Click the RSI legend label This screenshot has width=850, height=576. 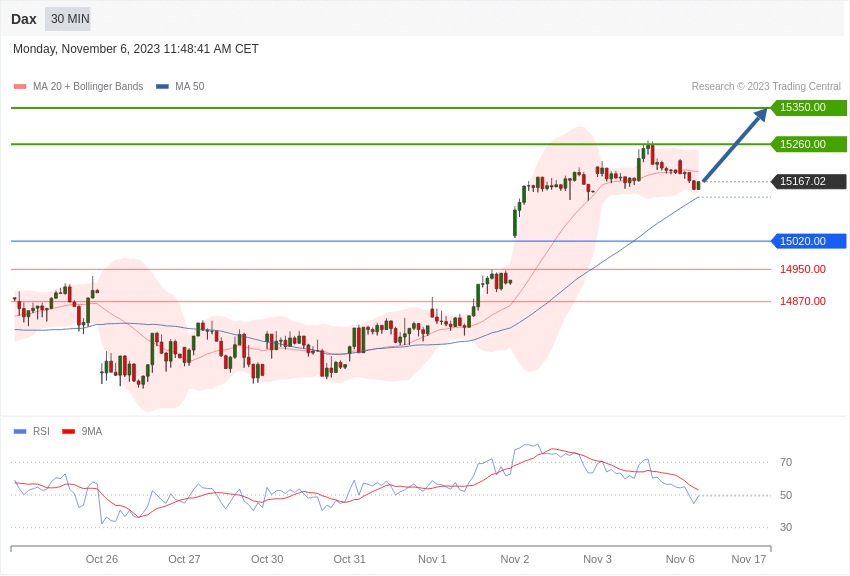pyautogui.click(x=41, y=431)
